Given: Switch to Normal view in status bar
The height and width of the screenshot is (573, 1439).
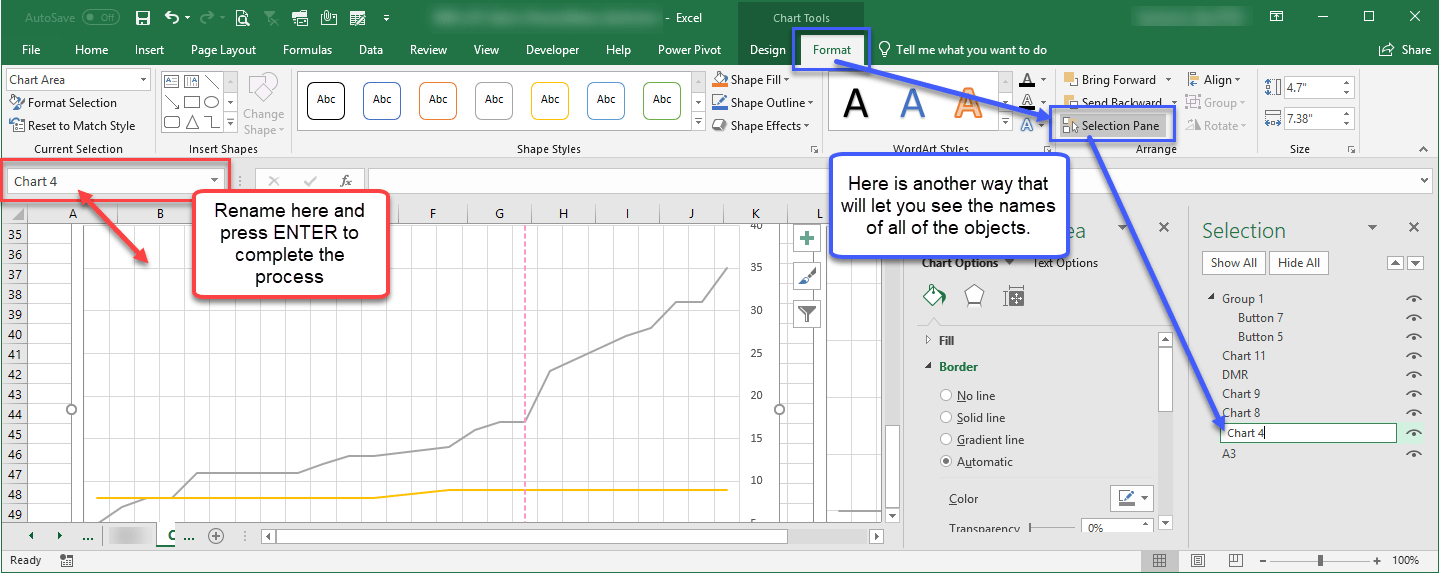Looking at the screenshot, I should (x=1159, y=560).
